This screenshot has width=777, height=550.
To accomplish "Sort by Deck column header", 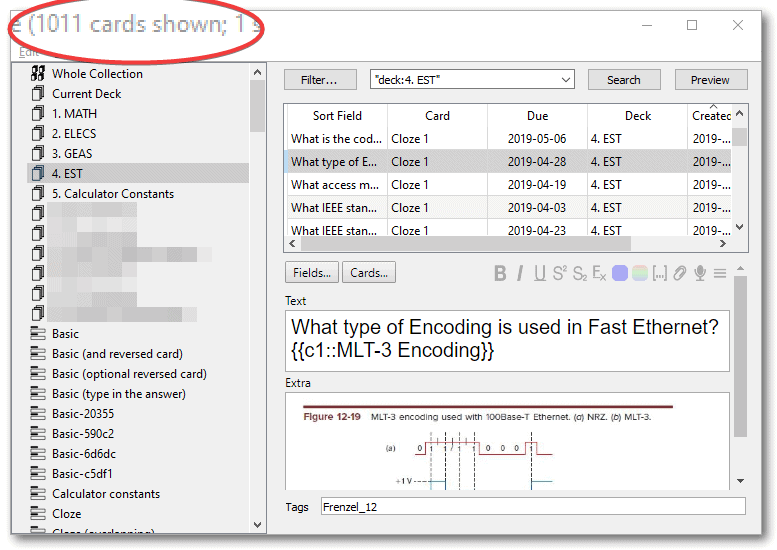I will [637, 115].
